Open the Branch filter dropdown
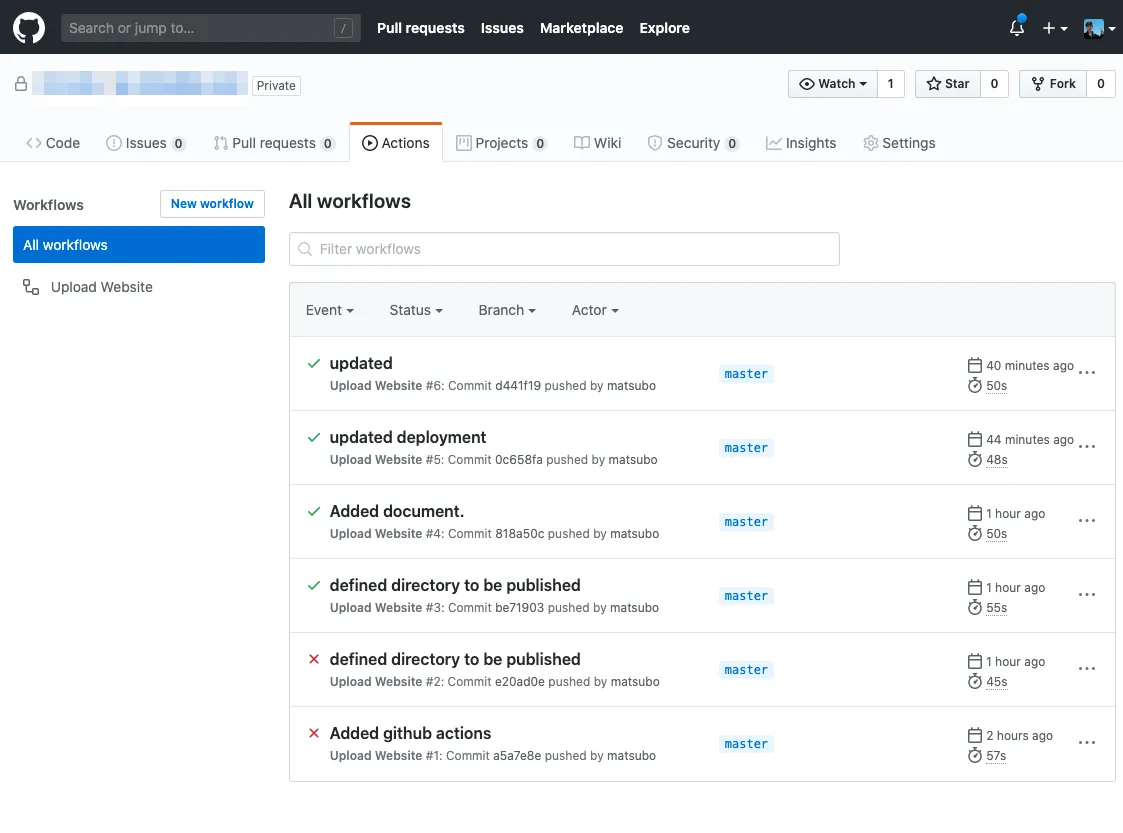Image resolution: width=1123 pixels, height=833 pixels. tap(507, 310)
